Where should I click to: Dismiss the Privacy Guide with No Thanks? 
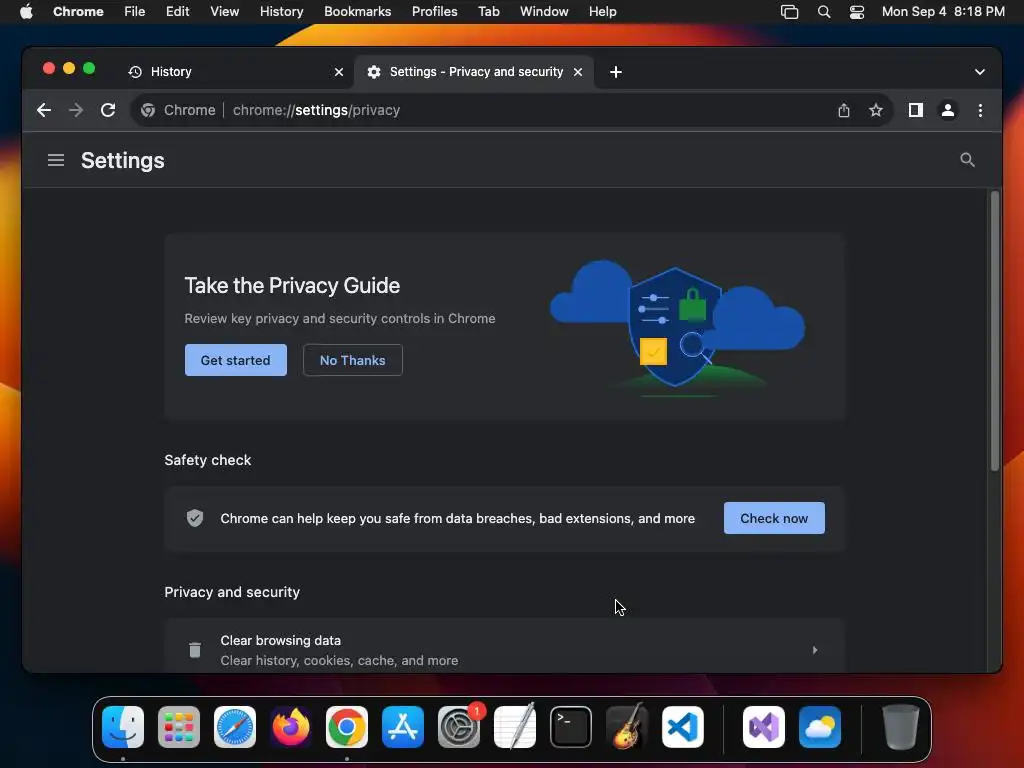coord(353,360)
